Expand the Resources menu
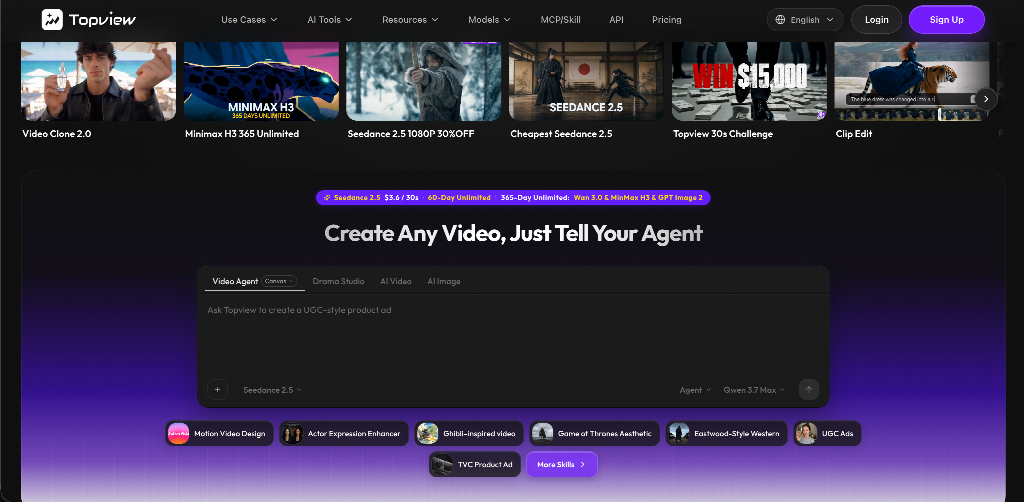The width and height of the screenshot is (1024, 502). (x=410, y=20)
